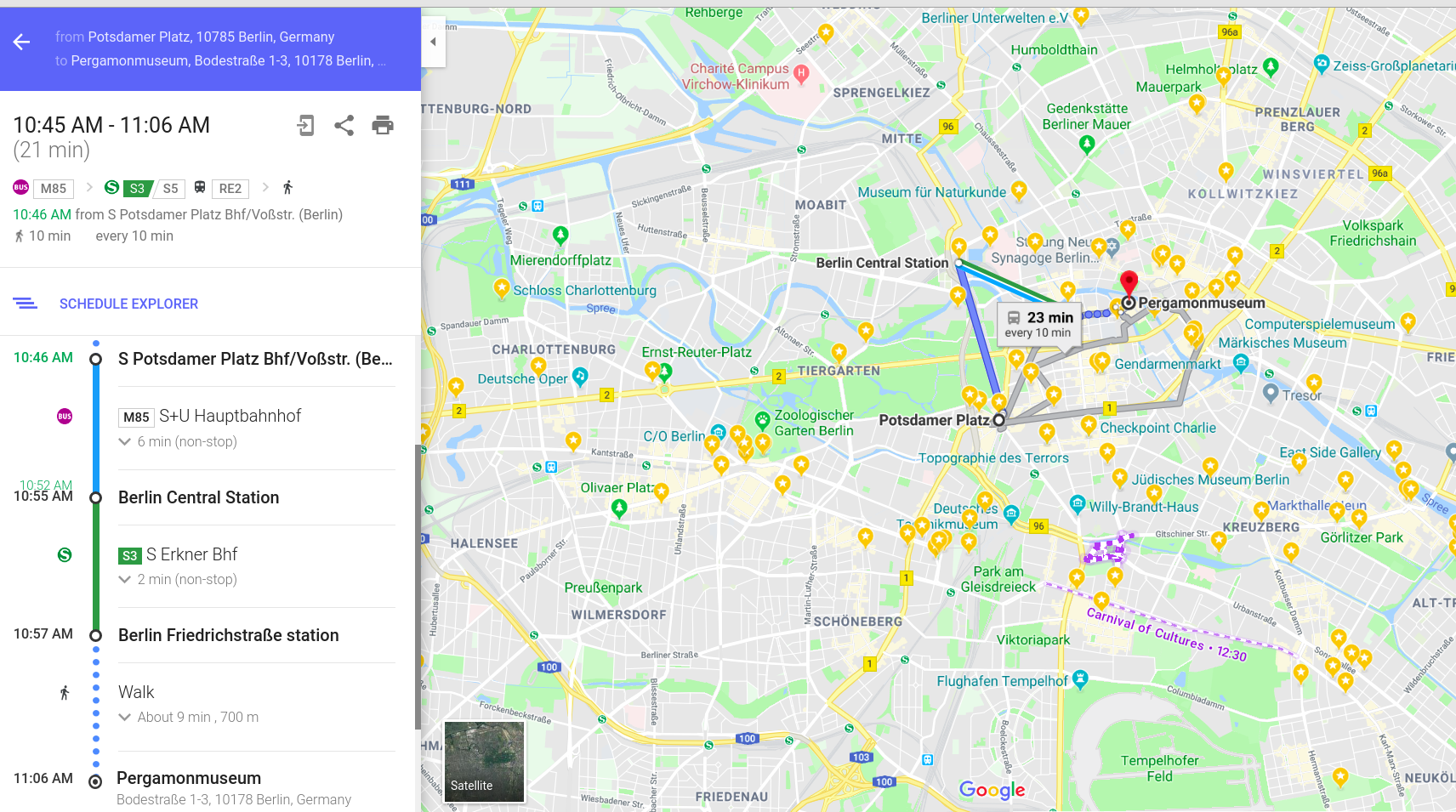
Task: Click the Görlitzer Park label
Action: click(1362, 537)
